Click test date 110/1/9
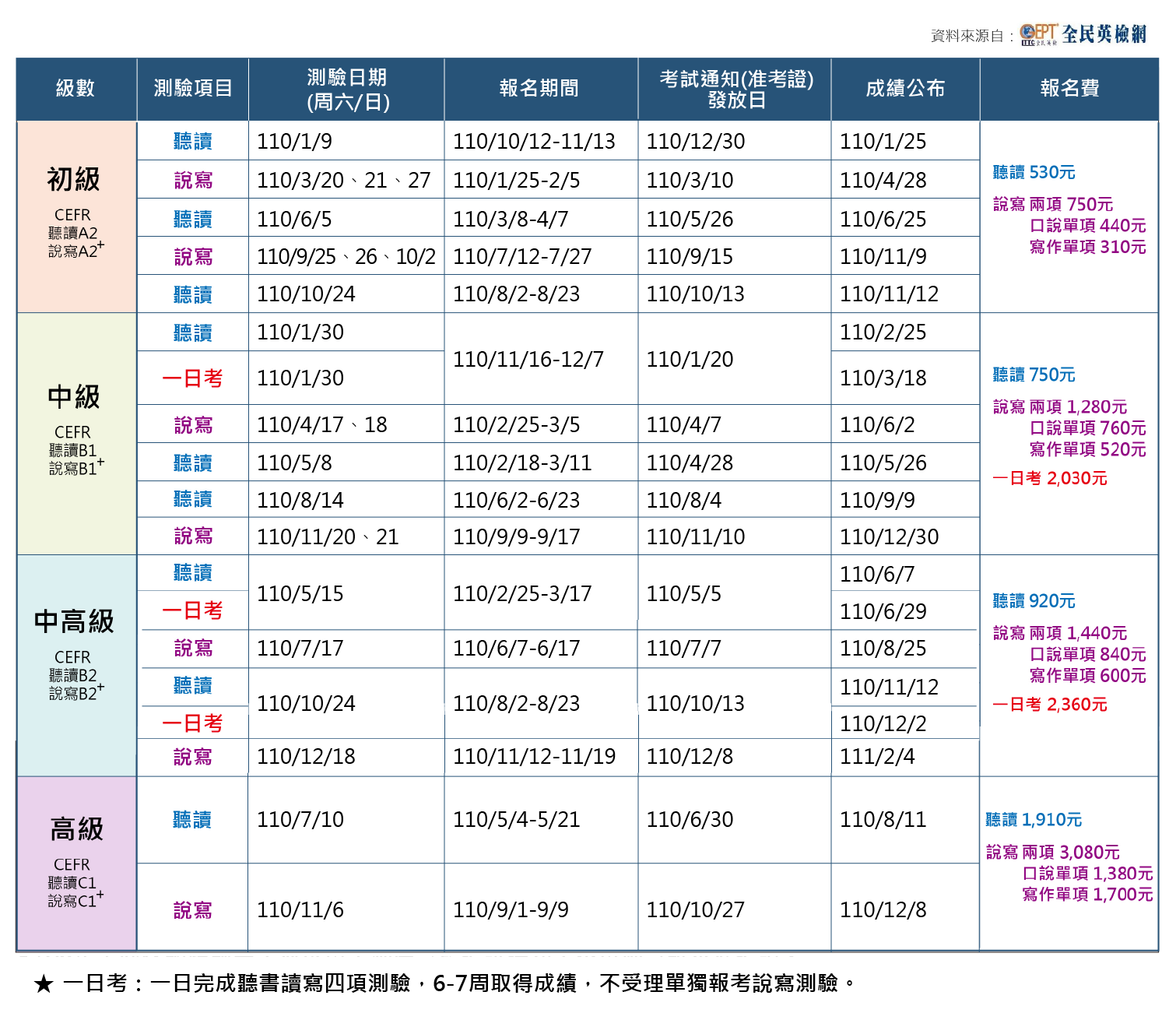The height and width of the screenshot is (1027, 1176). pyautogui.click(x=294, y=142)
